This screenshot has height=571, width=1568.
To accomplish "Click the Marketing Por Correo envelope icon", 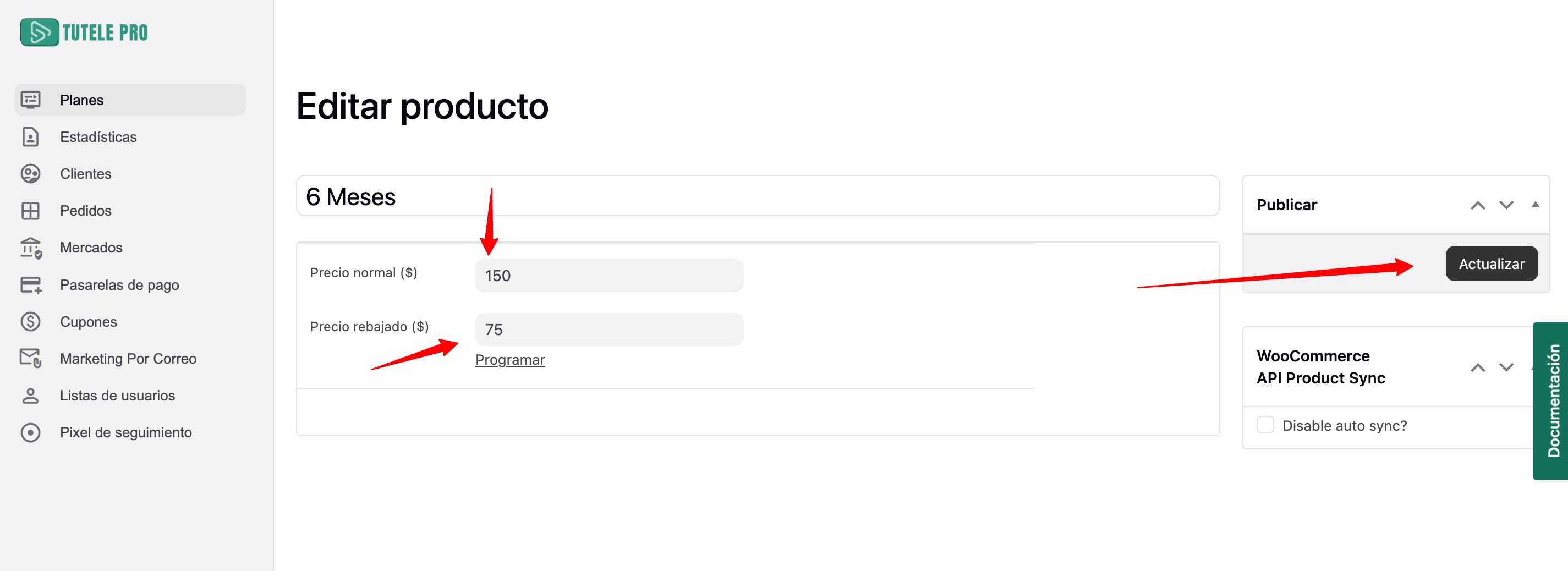I will click(30, 359).
